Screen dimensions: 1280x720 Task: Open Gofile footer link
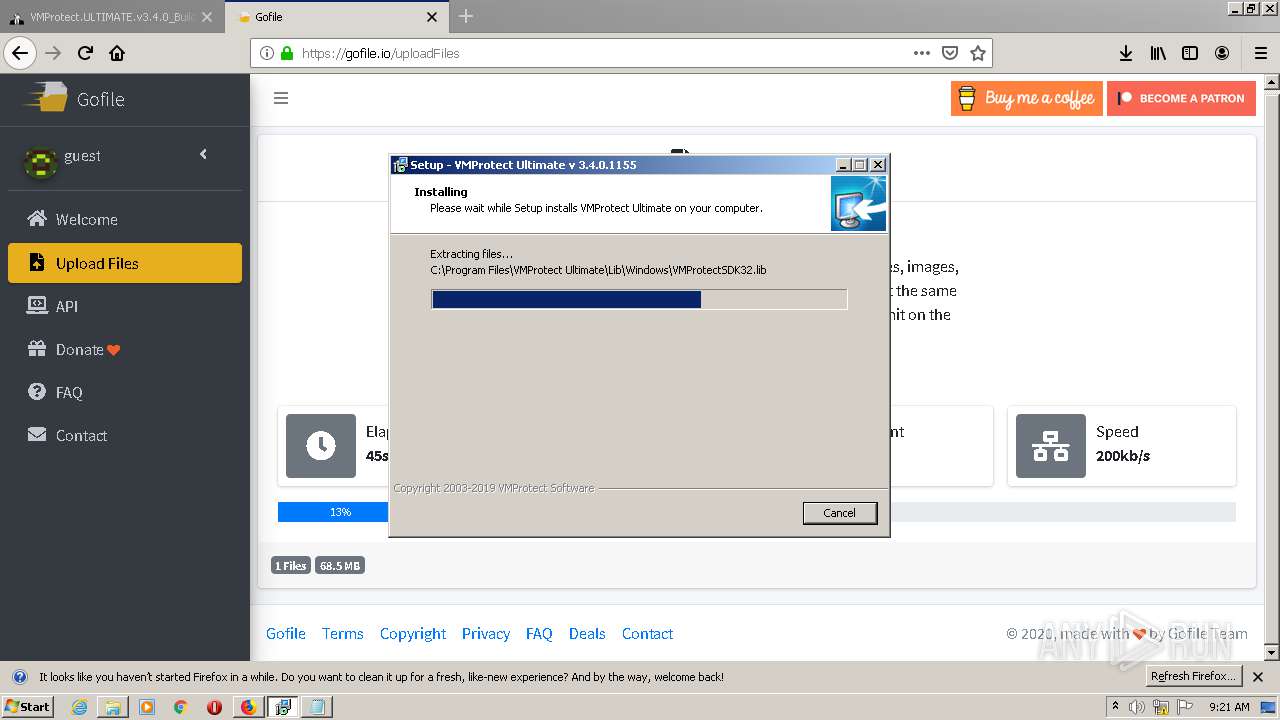286,633
